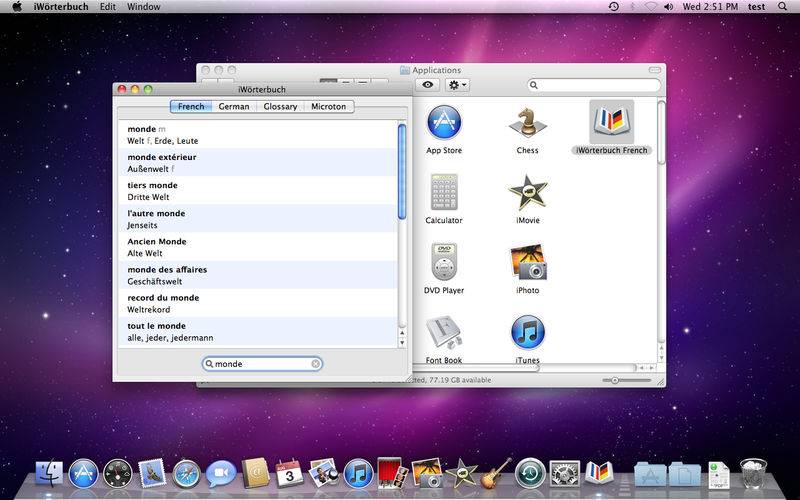Open System Preferences from the Dock

point(564,473)
